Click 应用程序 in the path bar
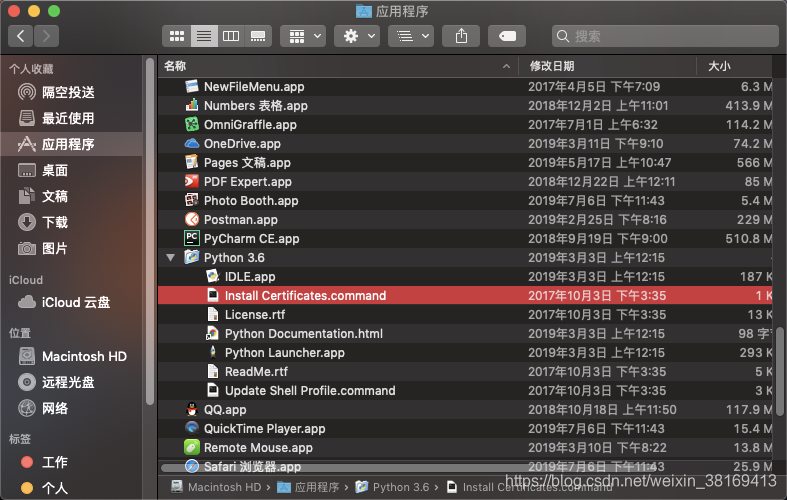 pos(309,487)
